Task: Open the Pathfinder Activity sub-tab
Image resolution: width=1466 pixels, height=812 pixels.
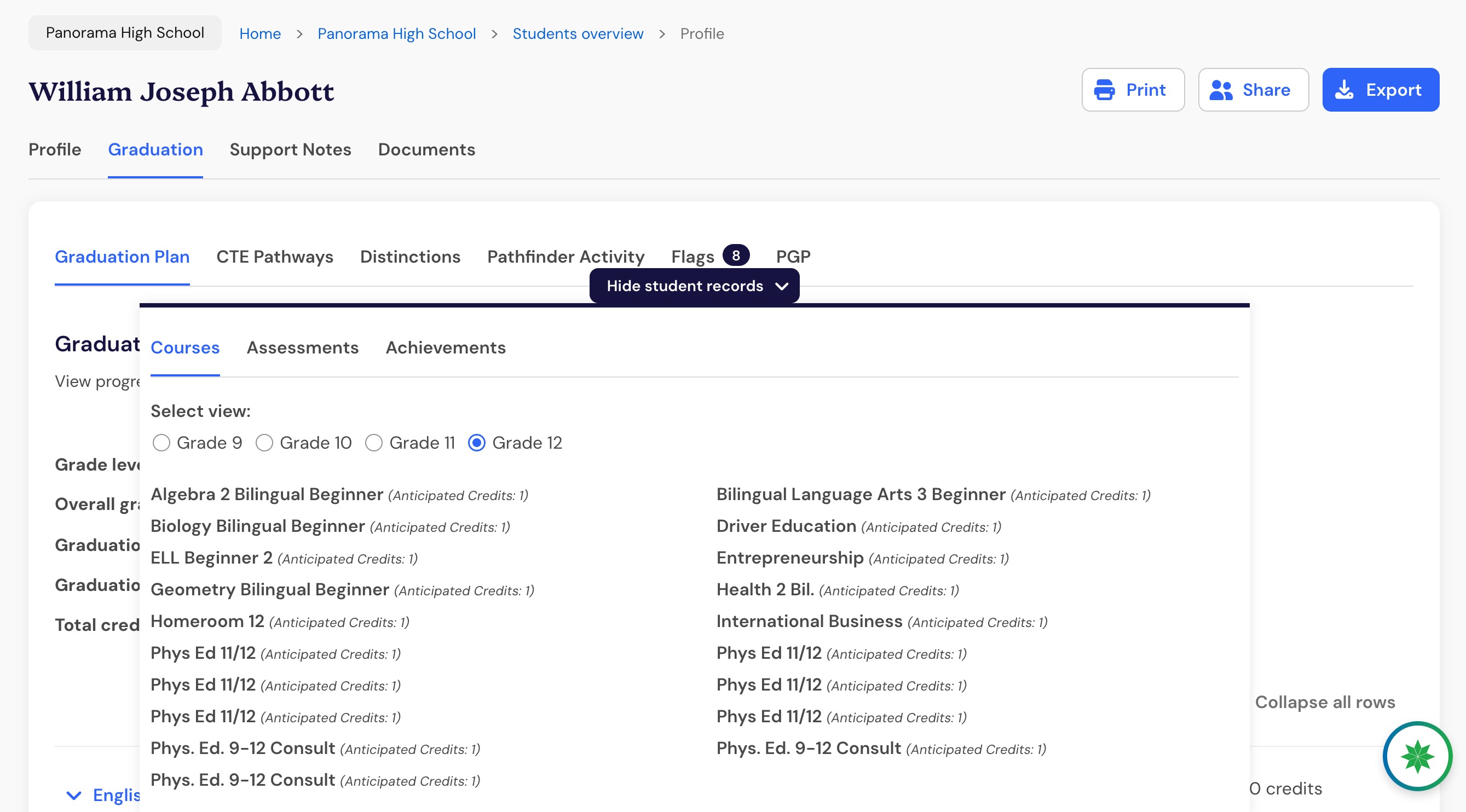Action: point(565,257)
